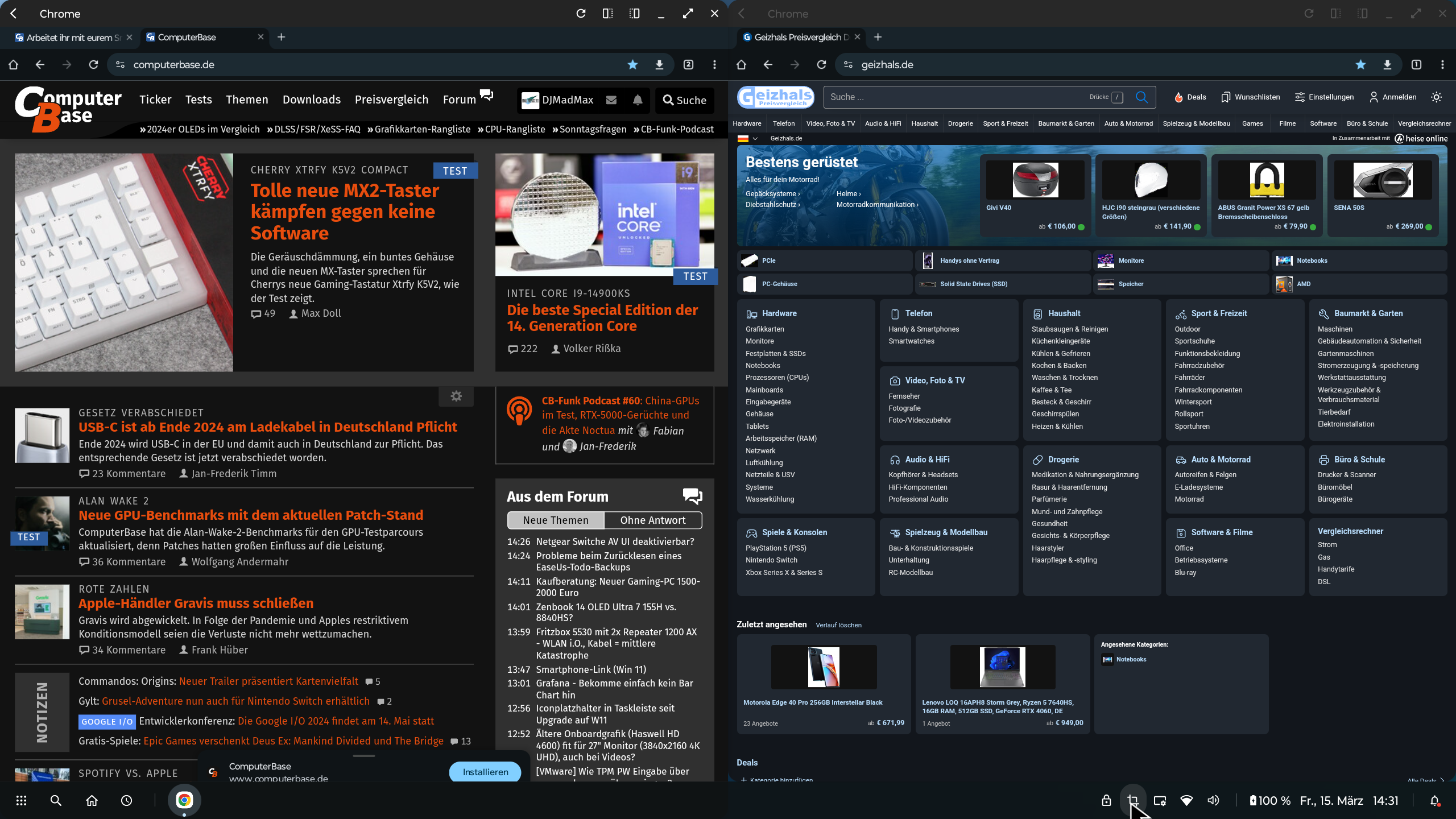This screenshot has width=1456, height=819.
Task: Click the ComputerBase notifications bell icon
Action: (x=638, y=100)
